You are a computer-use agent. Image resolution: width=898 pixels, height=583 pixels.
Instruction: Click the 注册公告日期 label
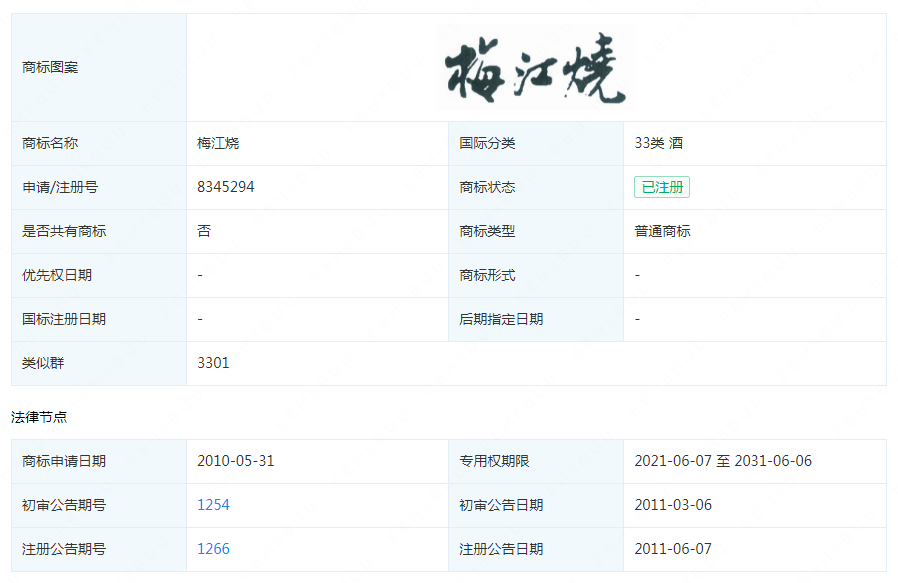click(501, 549)
